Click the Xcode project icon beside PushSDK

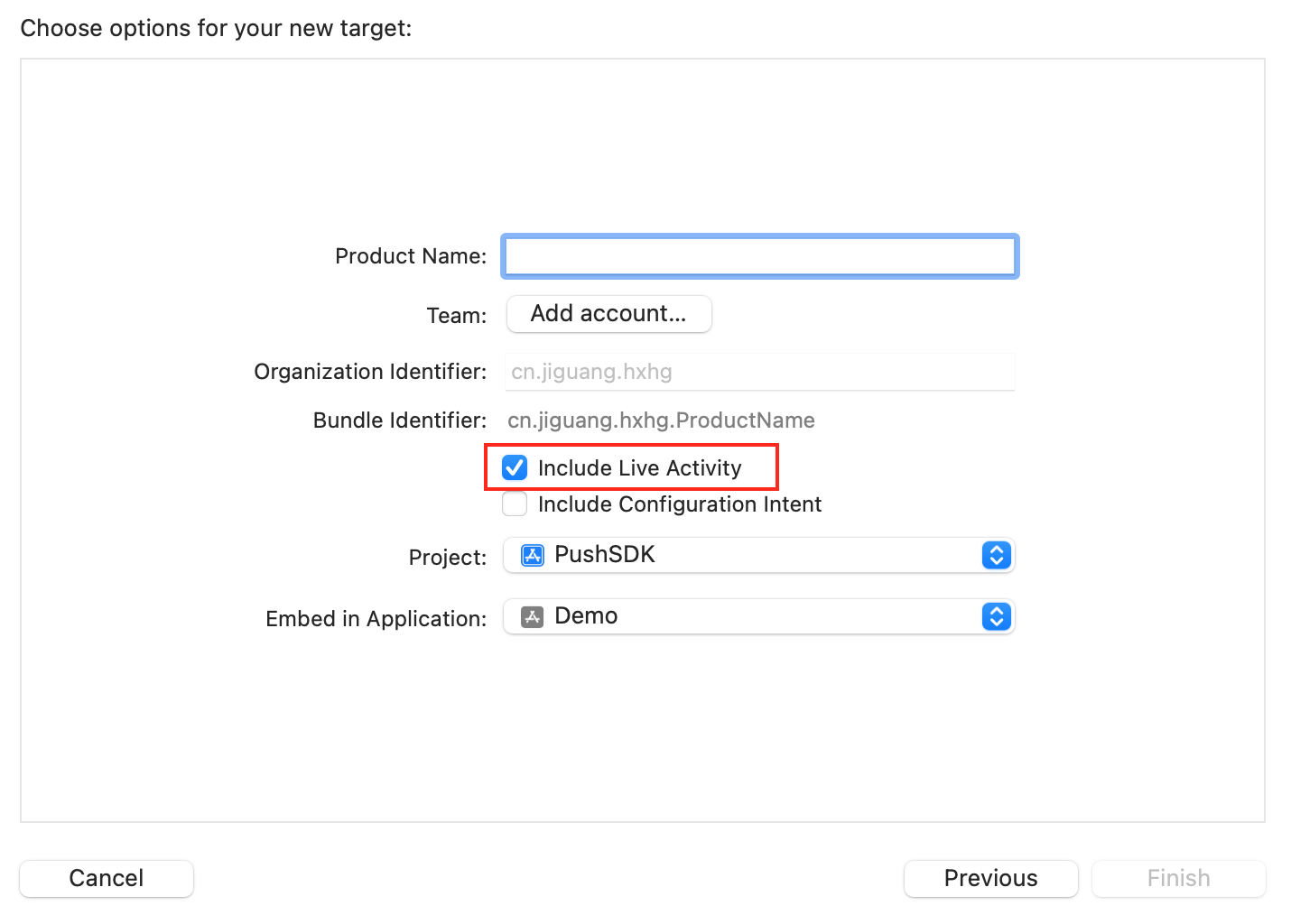click(x=533, y=555)
